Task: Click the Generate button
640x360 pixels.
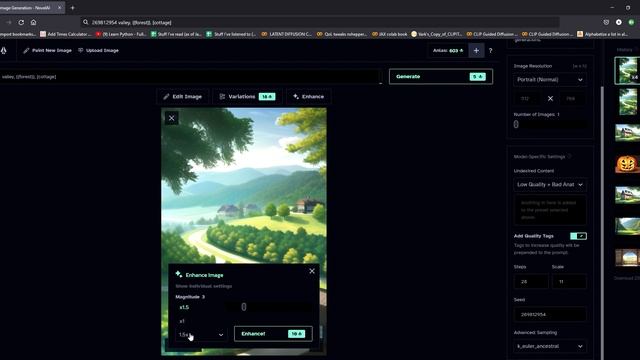Action: click(x=441, y=76)
